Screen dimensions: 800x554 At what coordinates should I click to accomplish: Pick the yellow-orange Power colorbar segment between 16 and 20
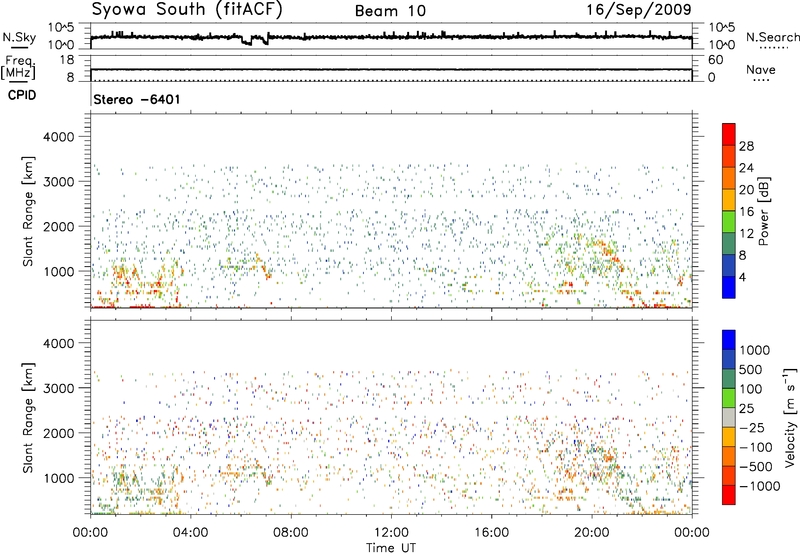click(x=729, y=199)
